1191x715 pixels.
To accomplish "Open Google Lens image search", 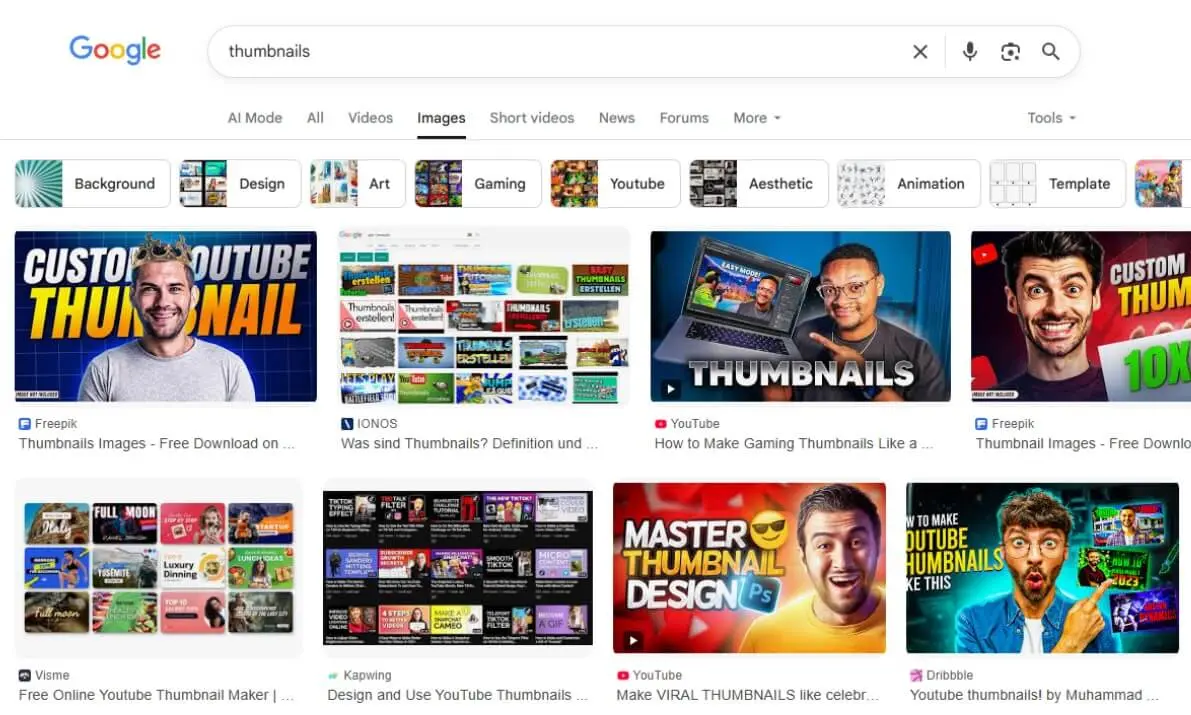I will (1010, 51).
